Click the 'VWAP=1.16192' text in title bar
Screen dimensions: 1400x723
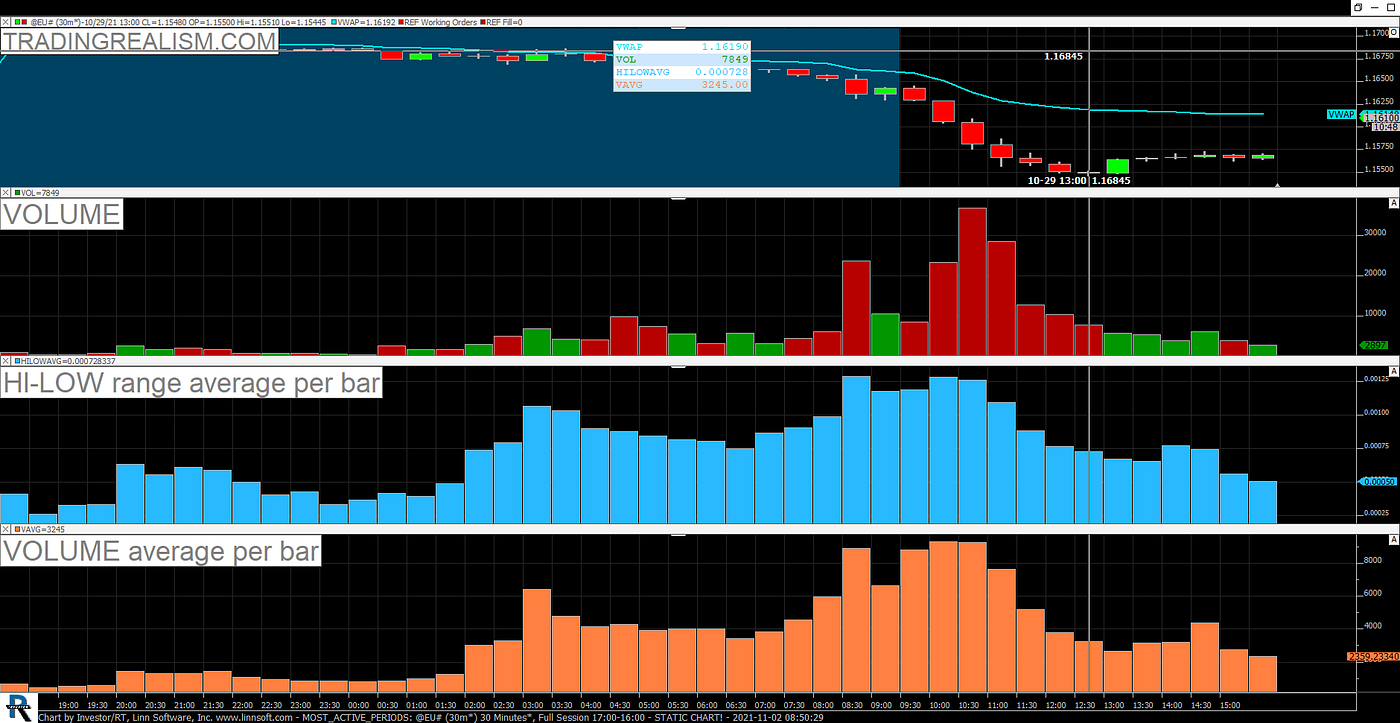(x=364, y=21)
